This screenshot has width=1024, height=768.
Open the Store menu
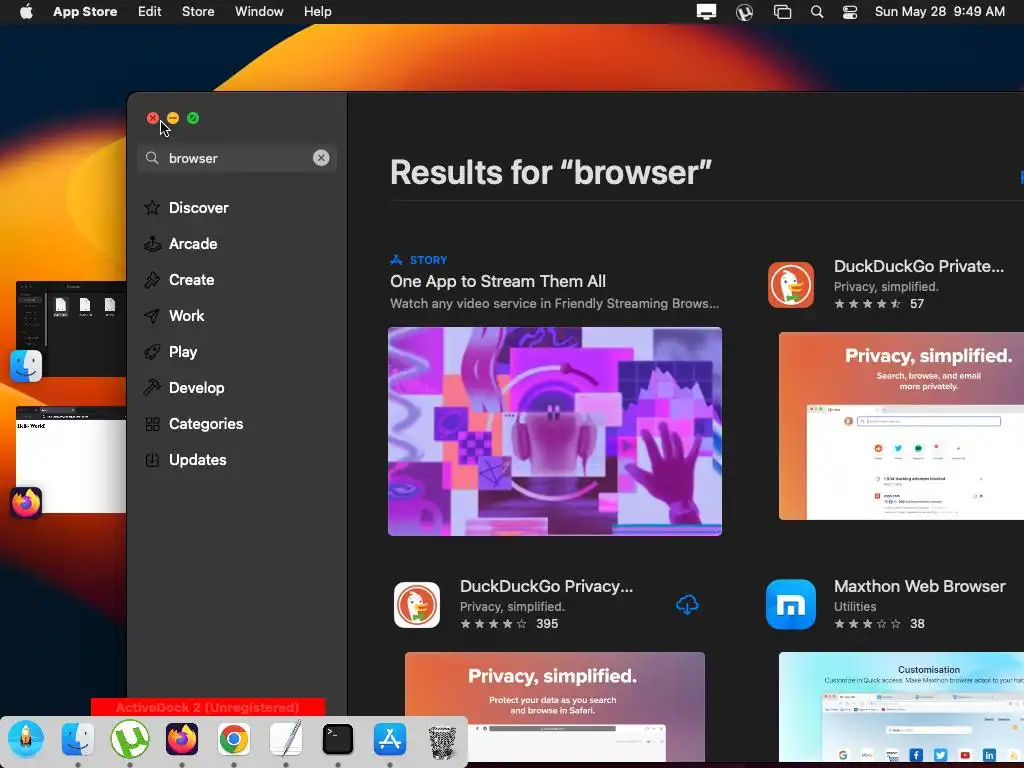pos(198,12)
